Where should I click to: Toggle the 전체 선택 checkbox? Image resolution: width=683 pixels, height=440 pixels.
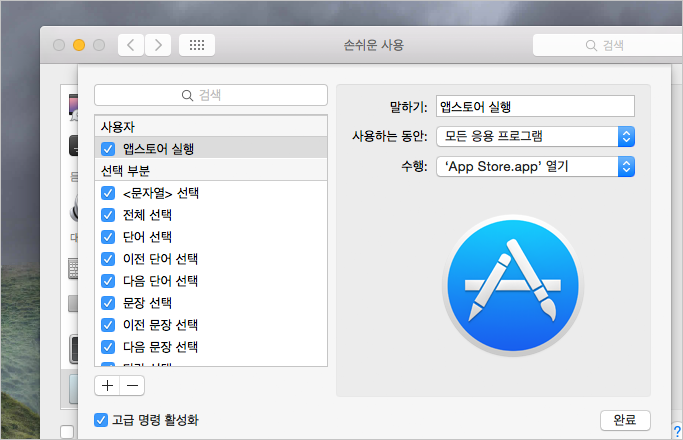tap(108, 215)
